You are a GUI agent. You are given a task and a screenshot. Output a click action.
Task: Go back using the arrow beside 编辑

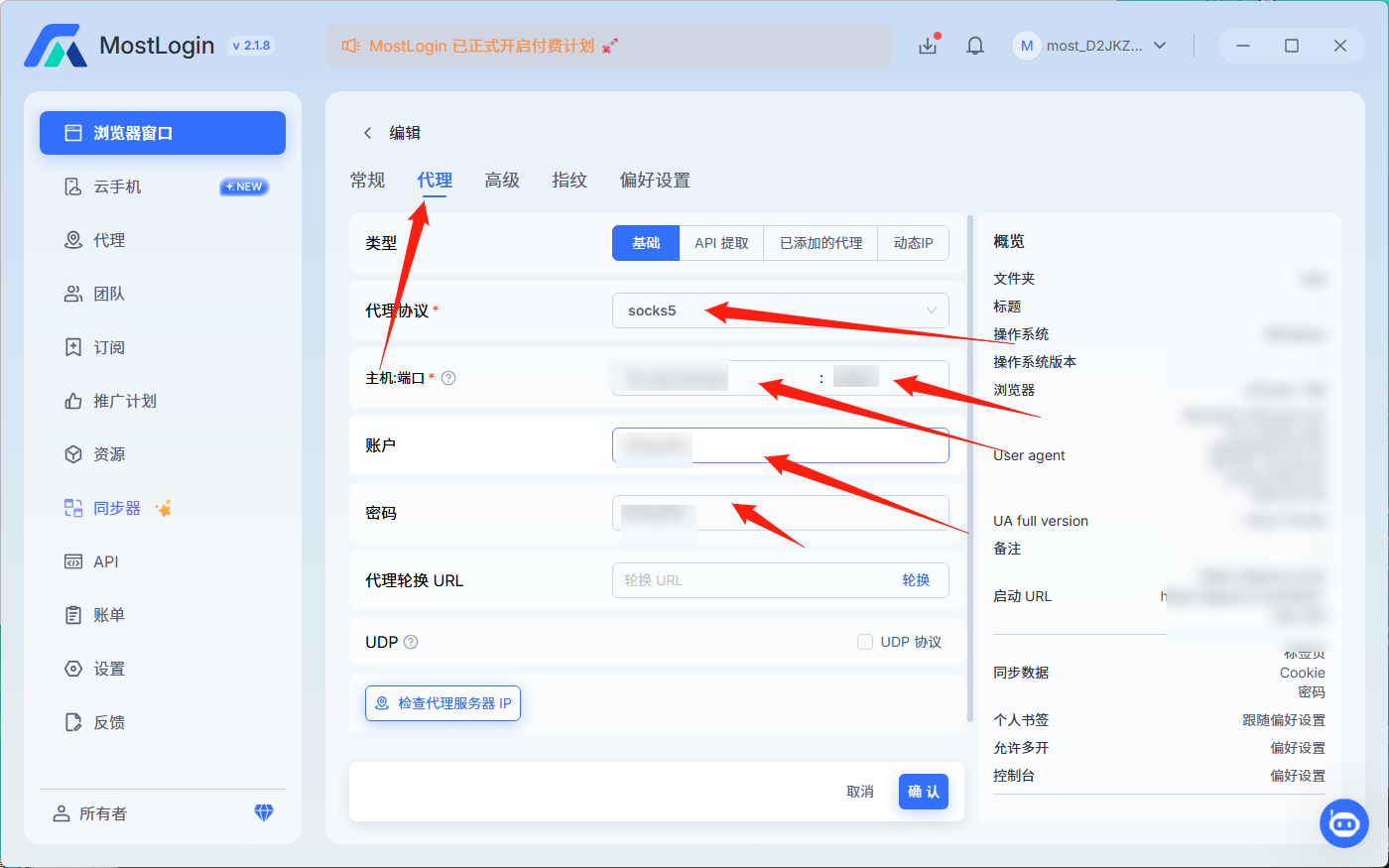367,133
